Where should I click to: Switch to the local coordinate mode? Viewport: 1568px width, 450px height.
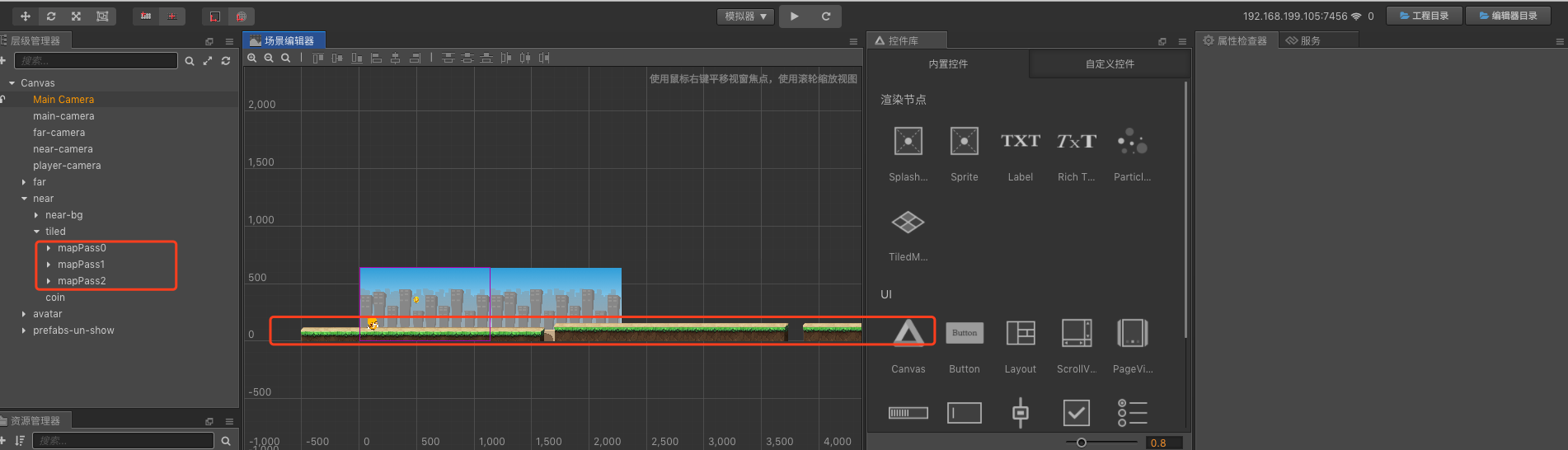(215, 16)
